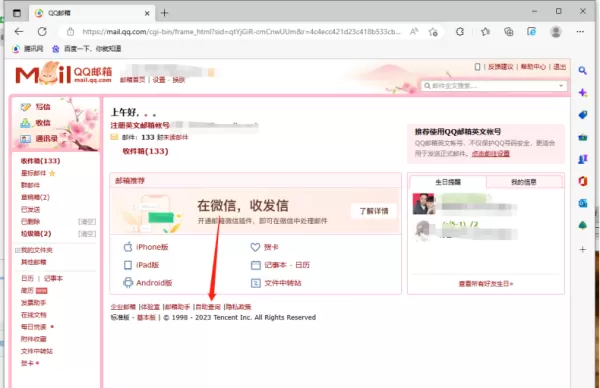Click the 了解详情 button
Image resolution: width=600 pixels, height=388 pixels.
coord(374,211)
